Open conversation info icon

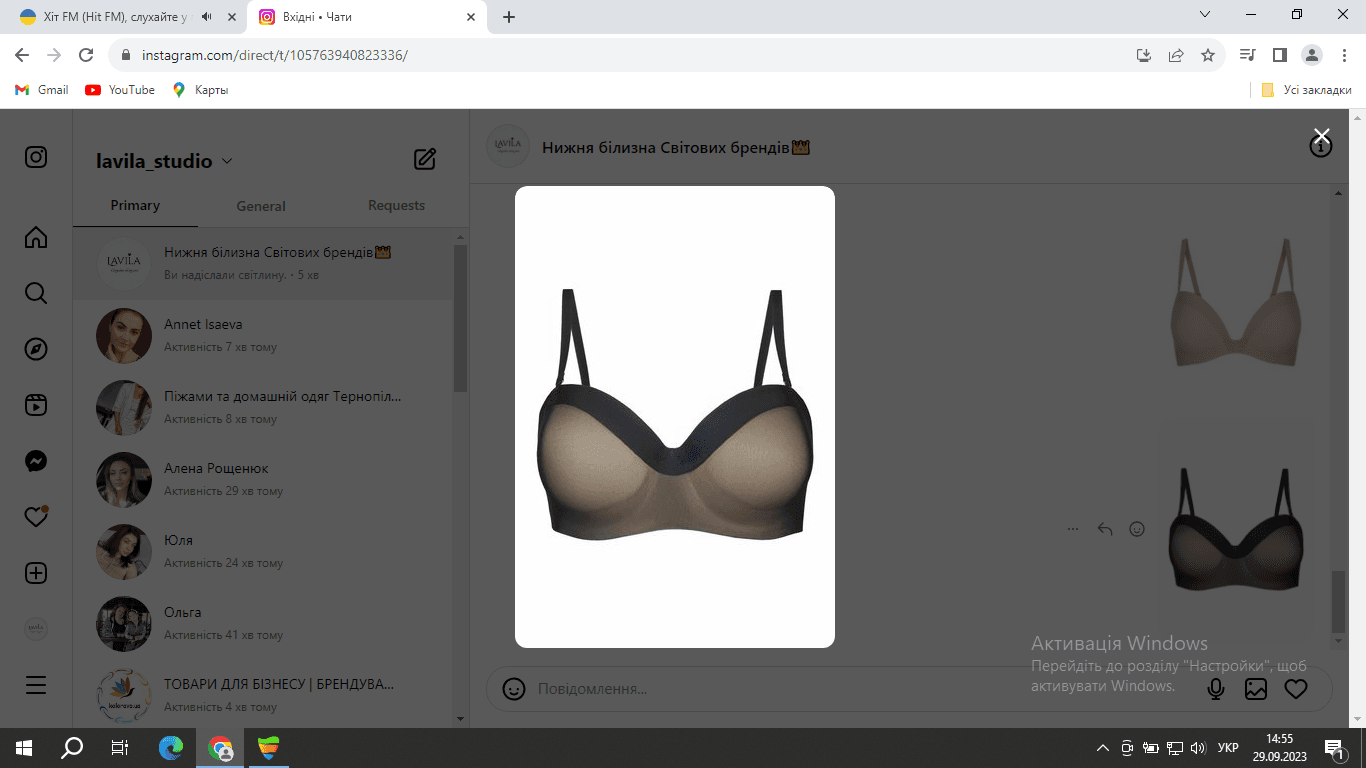pos(1321,147)
